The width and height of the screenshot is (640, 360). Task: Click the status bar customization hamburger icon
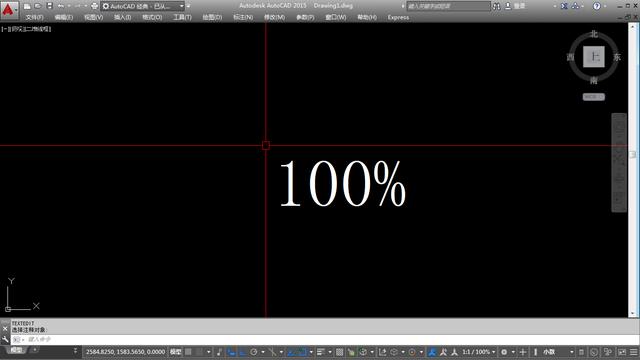point(634,352)
